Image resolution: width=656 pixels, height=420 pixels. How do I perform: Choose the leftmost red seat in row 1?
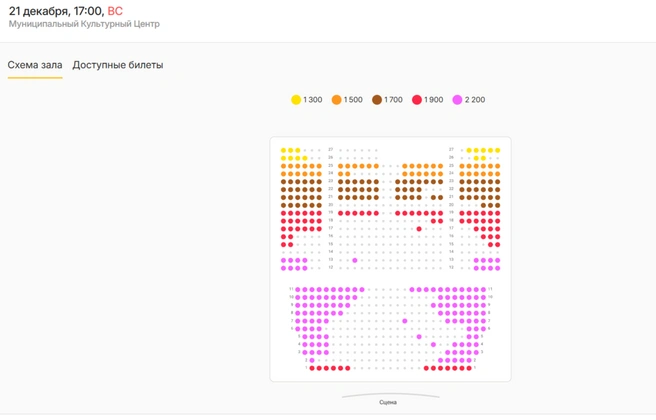[x=313, y=368]
